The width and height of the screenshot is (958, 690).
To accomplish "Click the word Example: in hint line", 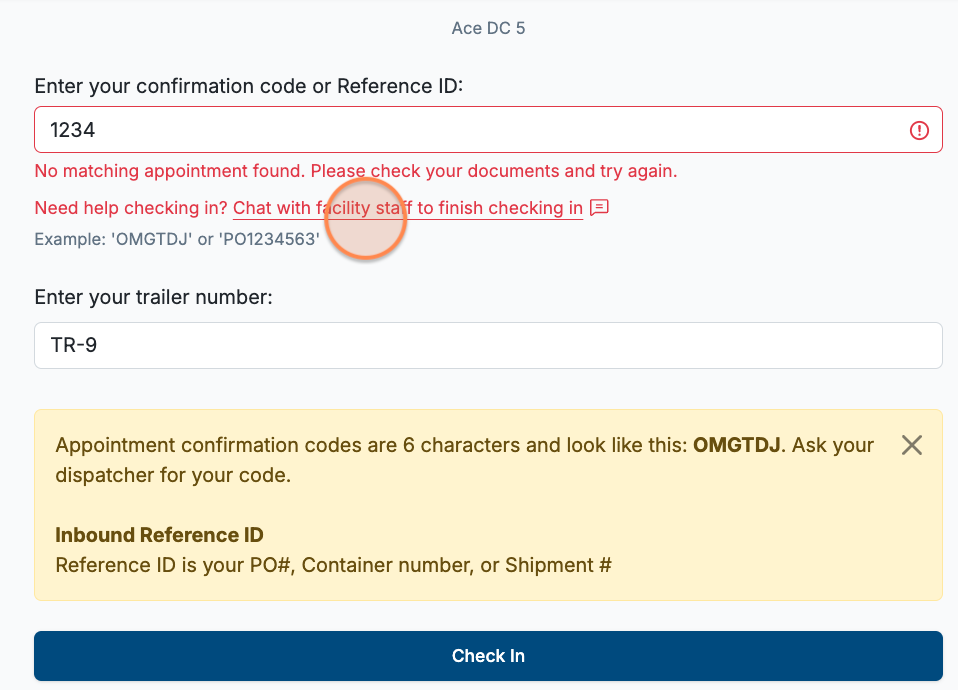I will coord(70,239).
